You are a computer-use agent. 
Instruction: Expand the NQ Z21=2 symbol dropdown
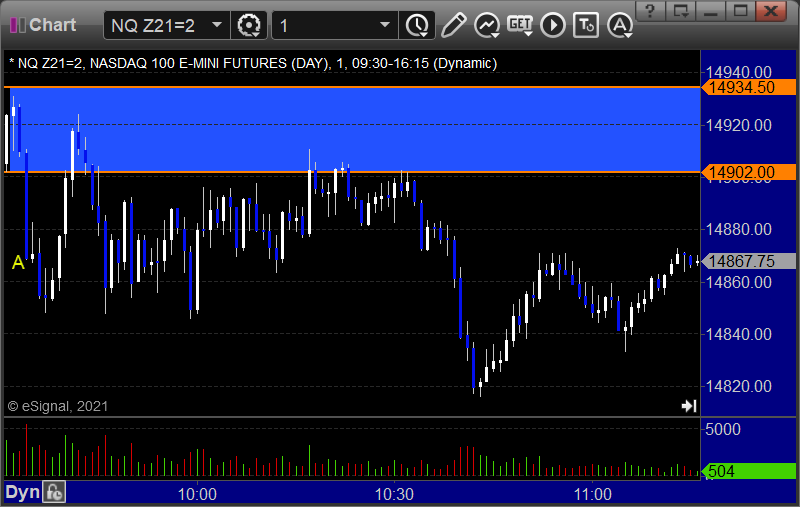217,24
